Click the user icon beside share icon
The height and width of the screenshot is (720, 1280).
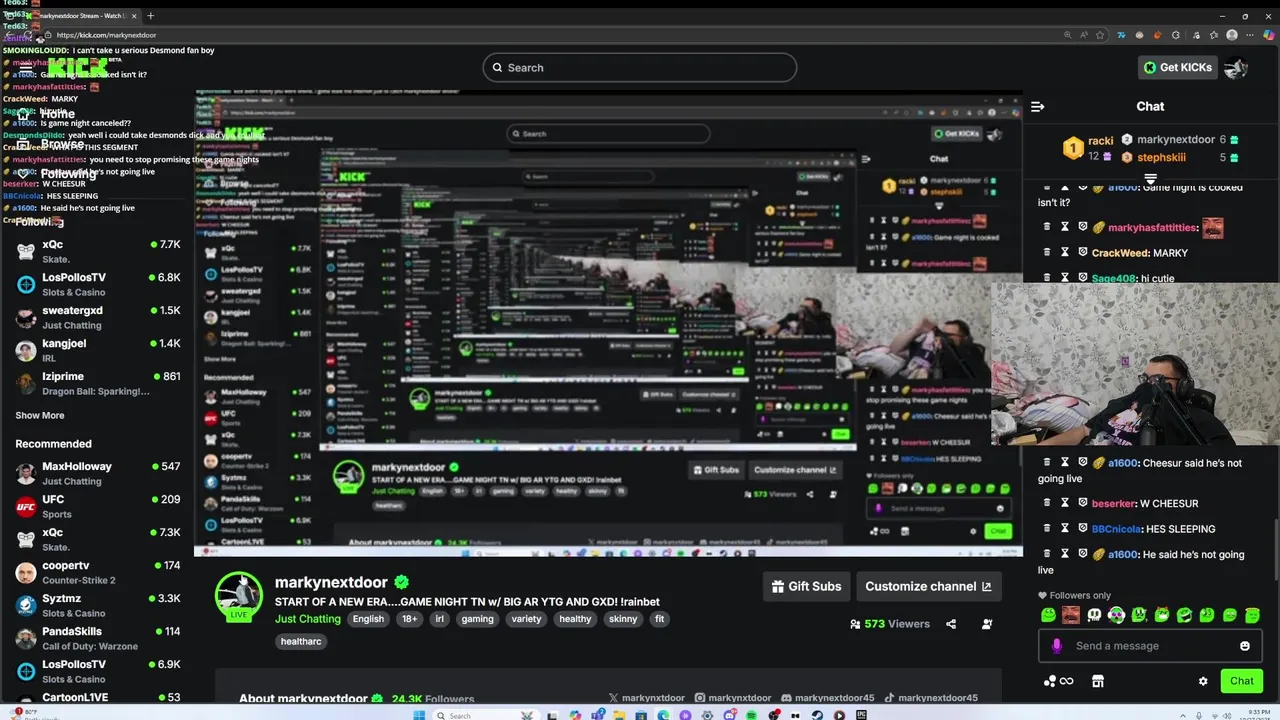987,624
